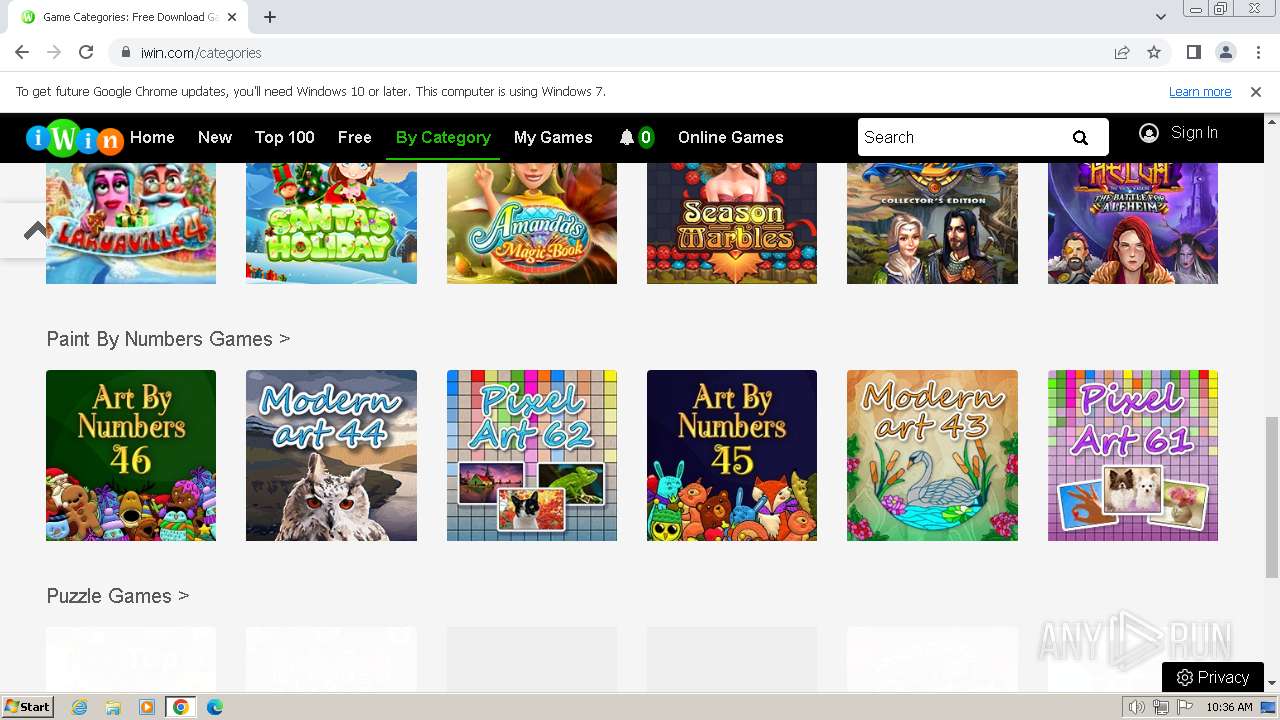Open My Games menu item
This screenshot has width=1280, height=720.
553,138
